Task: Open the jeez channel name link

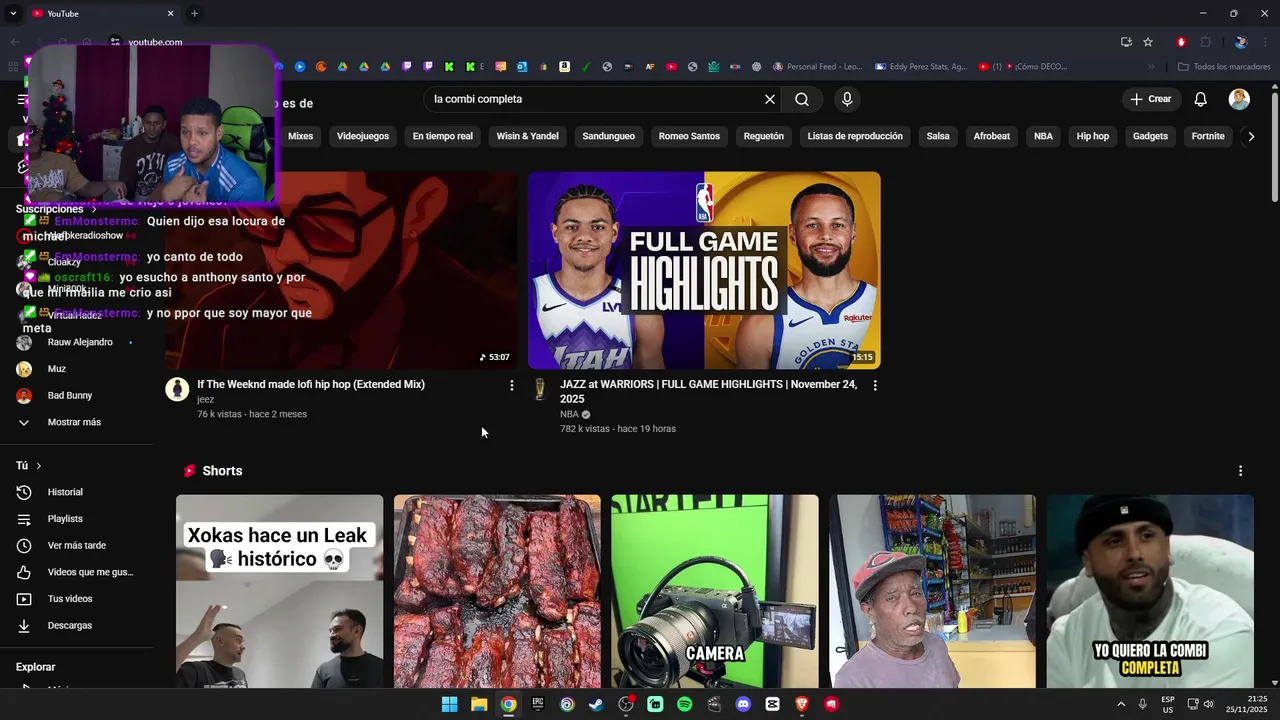Action: (205, 399)
